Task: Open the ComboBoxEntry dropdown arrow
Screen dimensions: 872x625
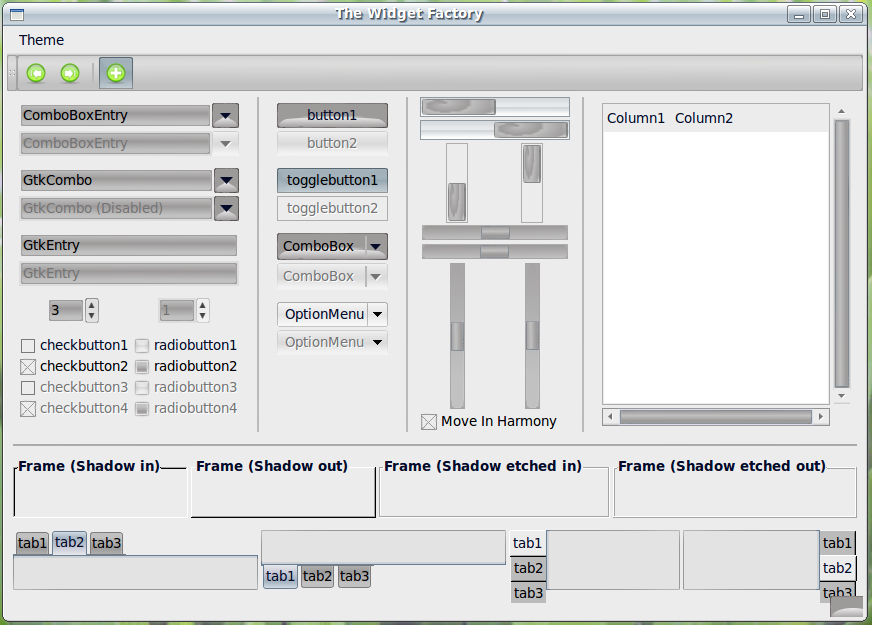Action: point(225,116)
